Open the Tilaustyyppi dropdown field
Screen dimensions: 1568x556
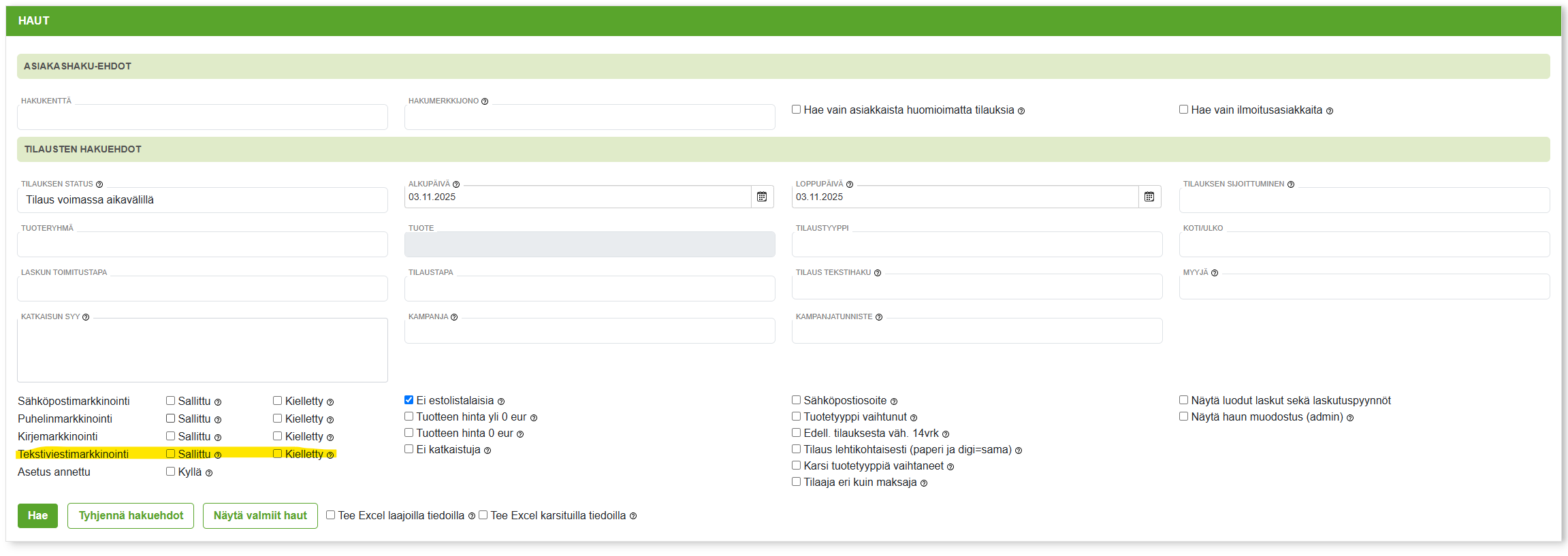click(976, 244)
